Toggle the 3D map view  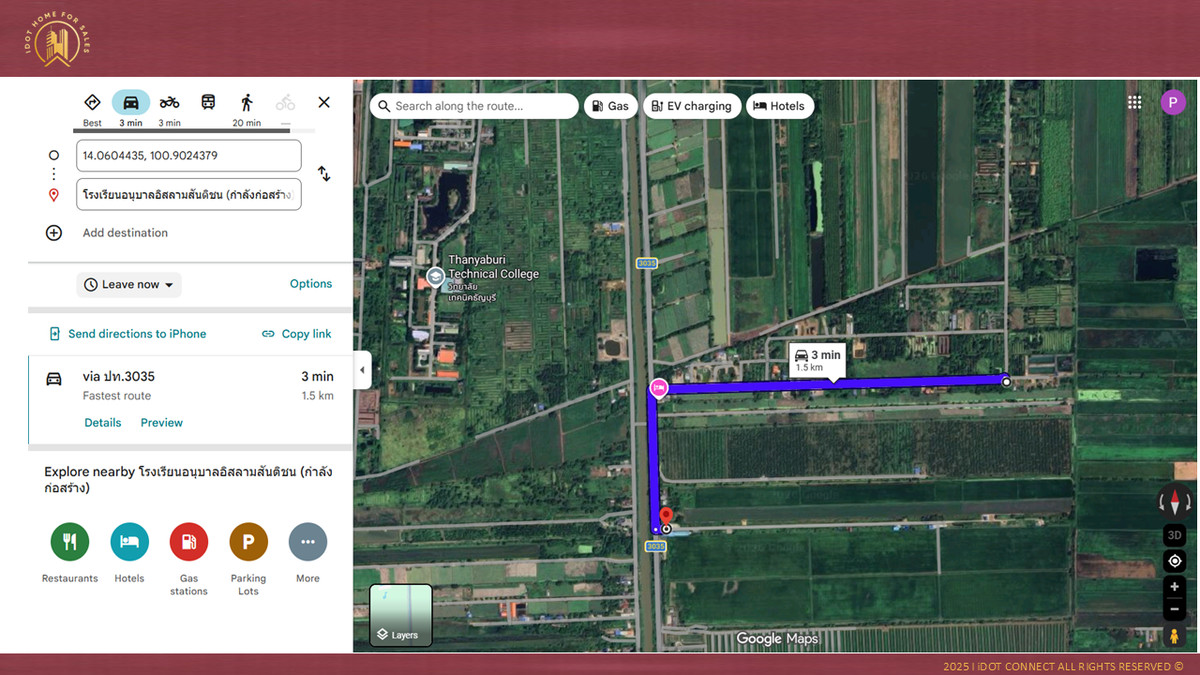1175,535
